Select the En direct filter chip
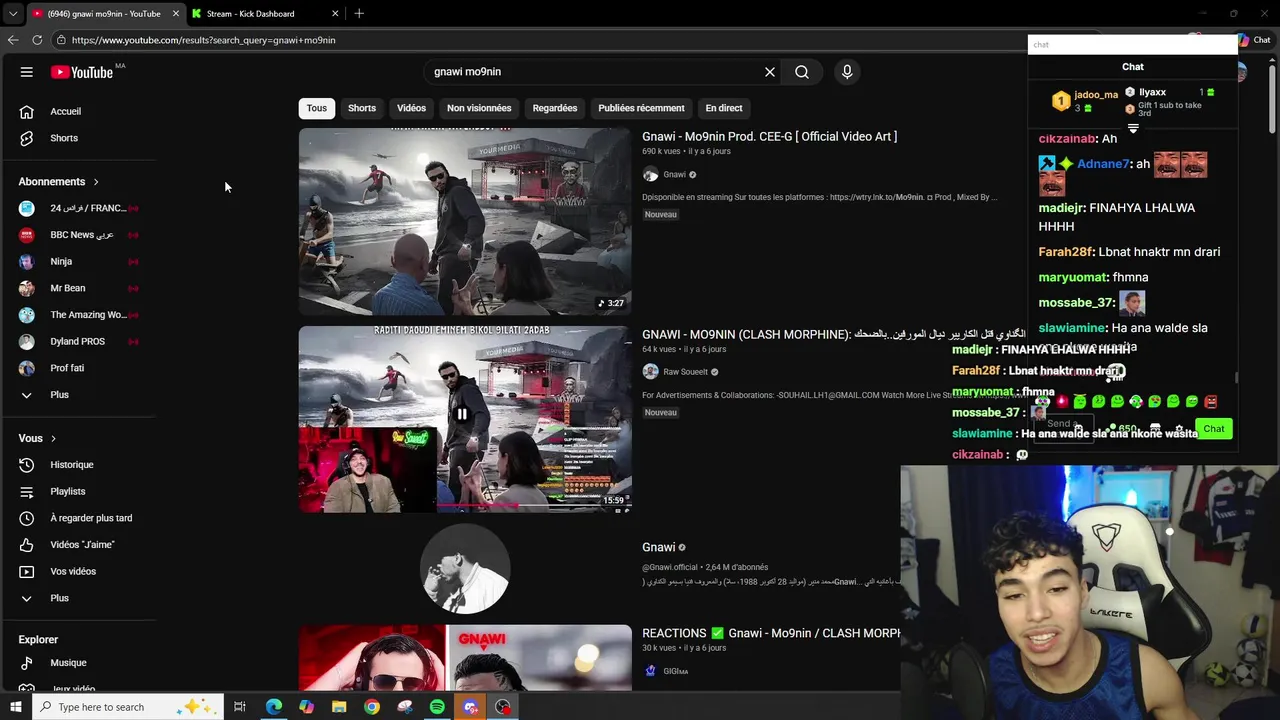Screen dimensions: 1280x720 (x=724, y=108)
